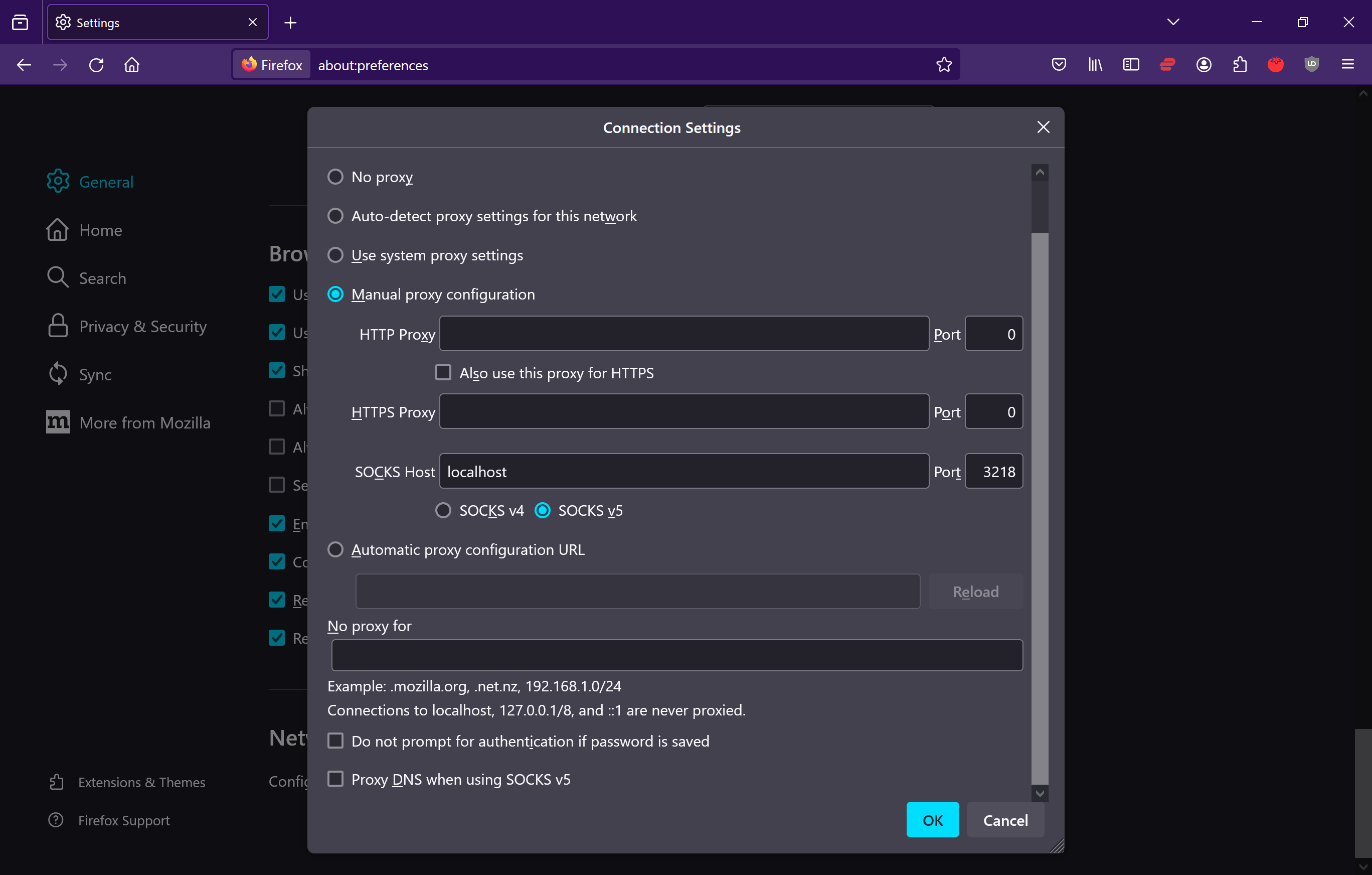The height and width of the screenshot is (875, 1372).
Task: Open the uBlock Origin shield icon
Action: coord(1312,65)
